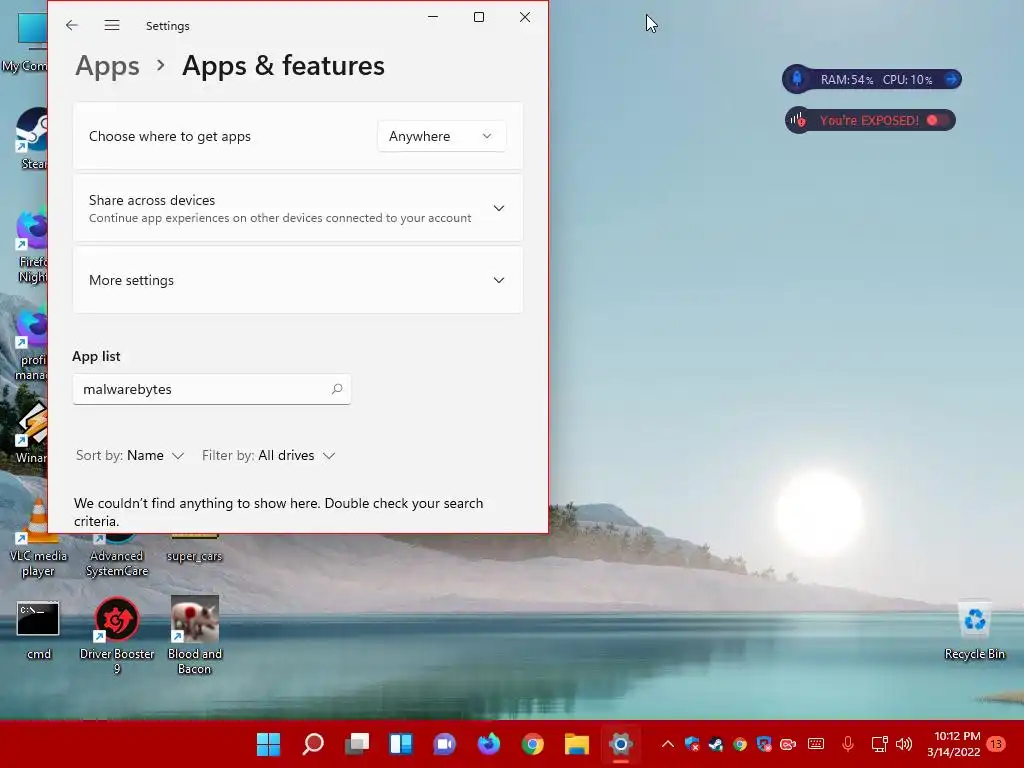Click the arrow on RAM/CPU widget
This screenshot has height=768, width=1024.
tap(952, 79)
